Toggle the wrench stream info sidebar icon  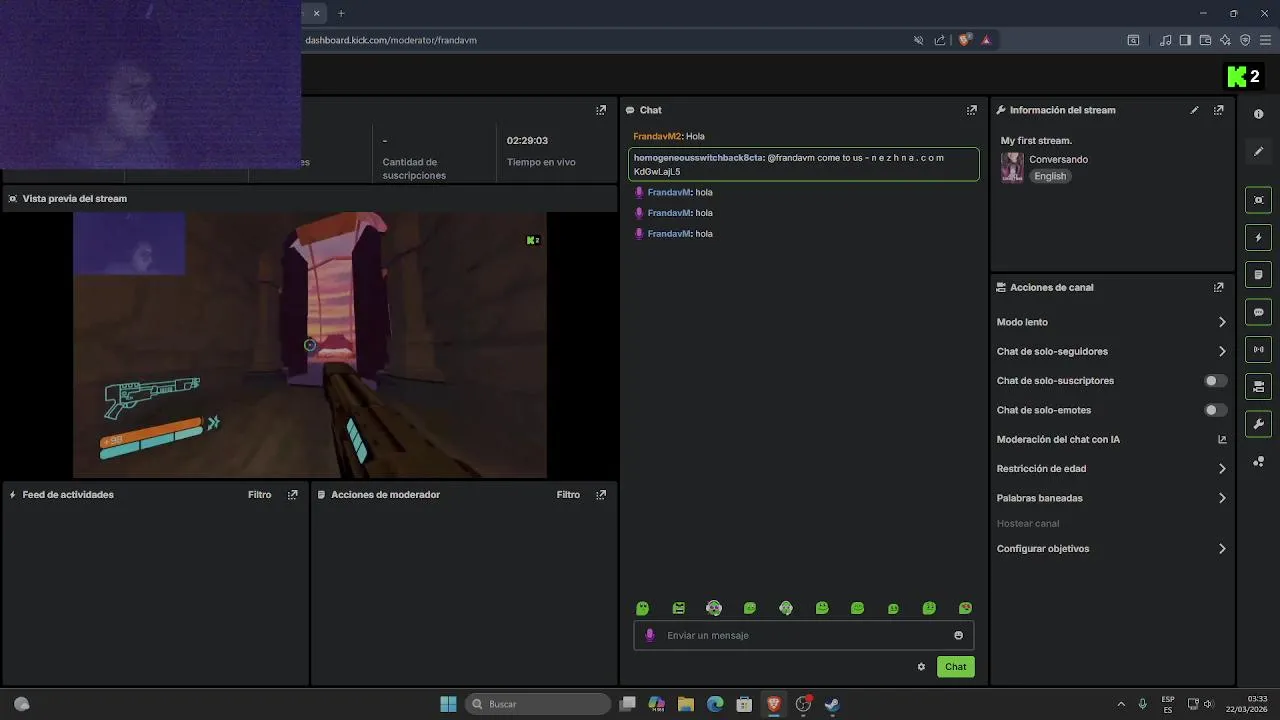pyautogui.click(x=1258, y=424)
